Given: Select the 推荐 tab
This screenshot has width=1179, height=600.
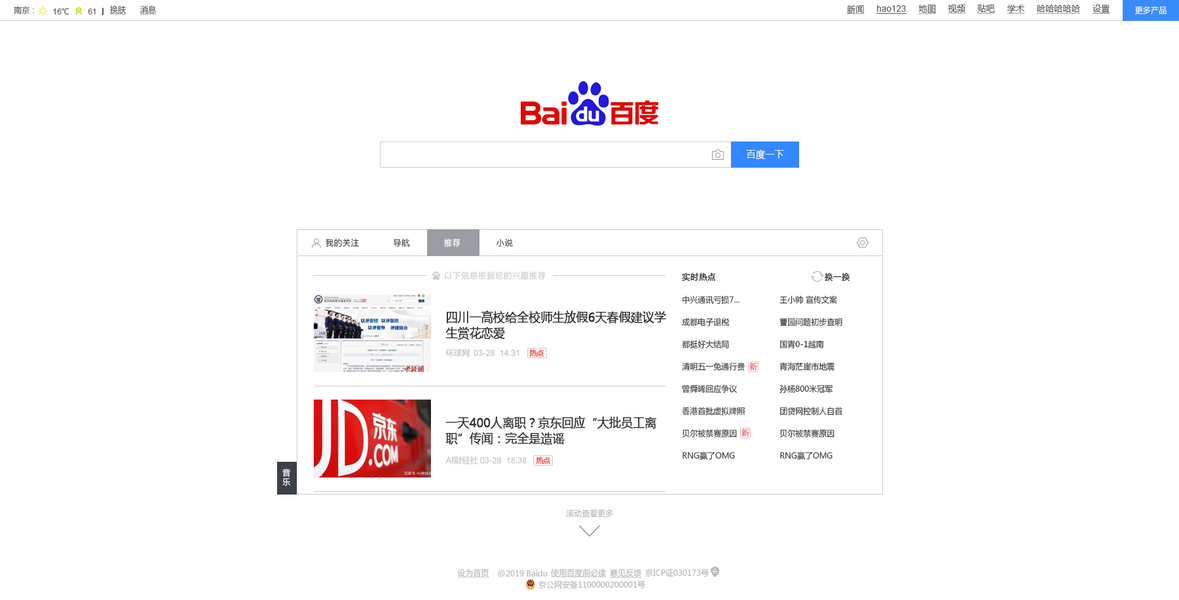Looking at the screenshot, I should [x=453, y=243].
